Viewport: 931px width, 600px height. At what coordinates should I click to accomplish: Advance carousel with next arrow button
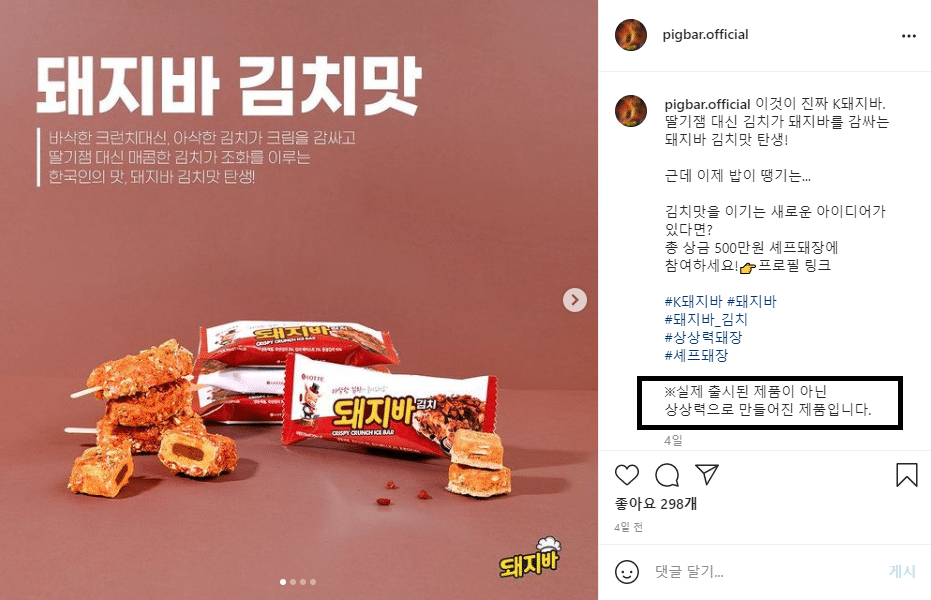tap(575, 300)
